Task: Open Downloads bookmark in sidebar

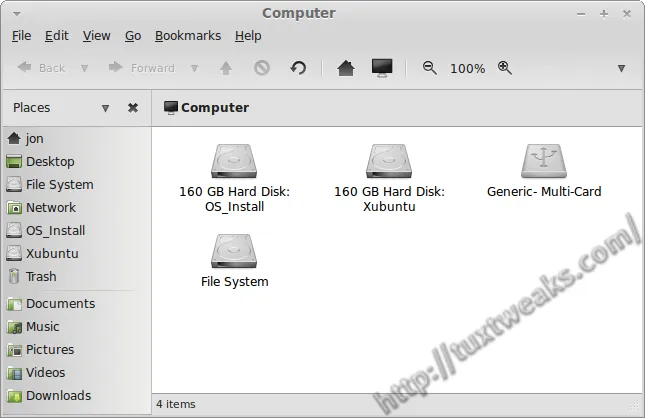Action: tap(77, 396)
